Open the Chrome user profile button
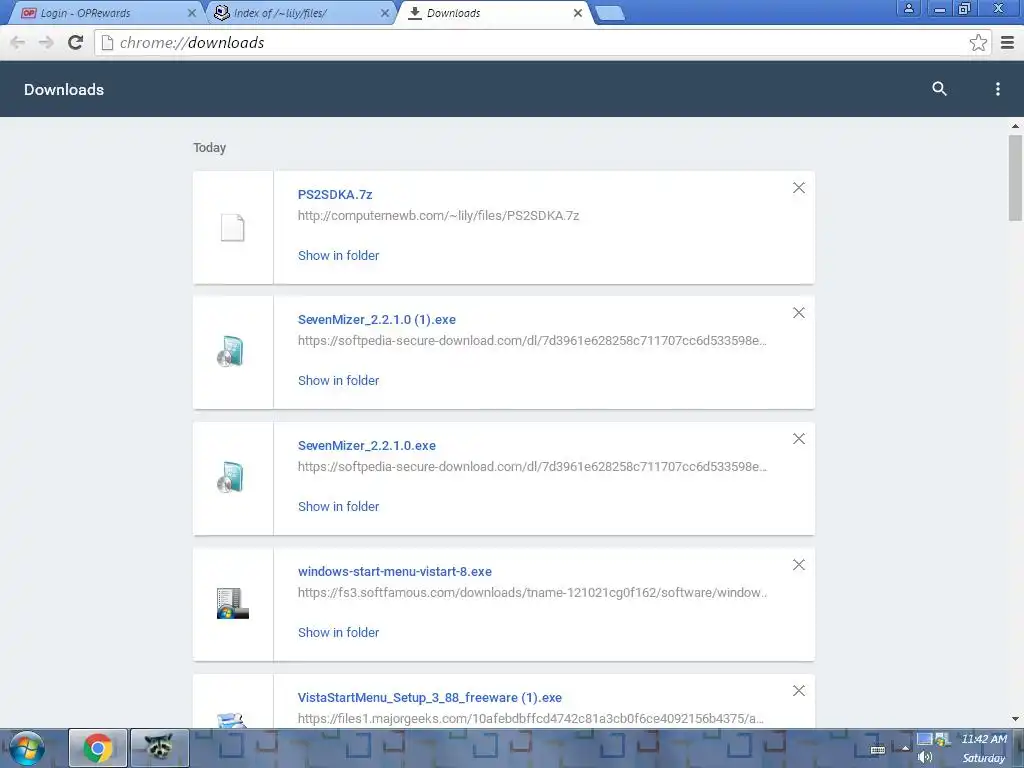This screenshot has width=1024, height=768. 908,8
